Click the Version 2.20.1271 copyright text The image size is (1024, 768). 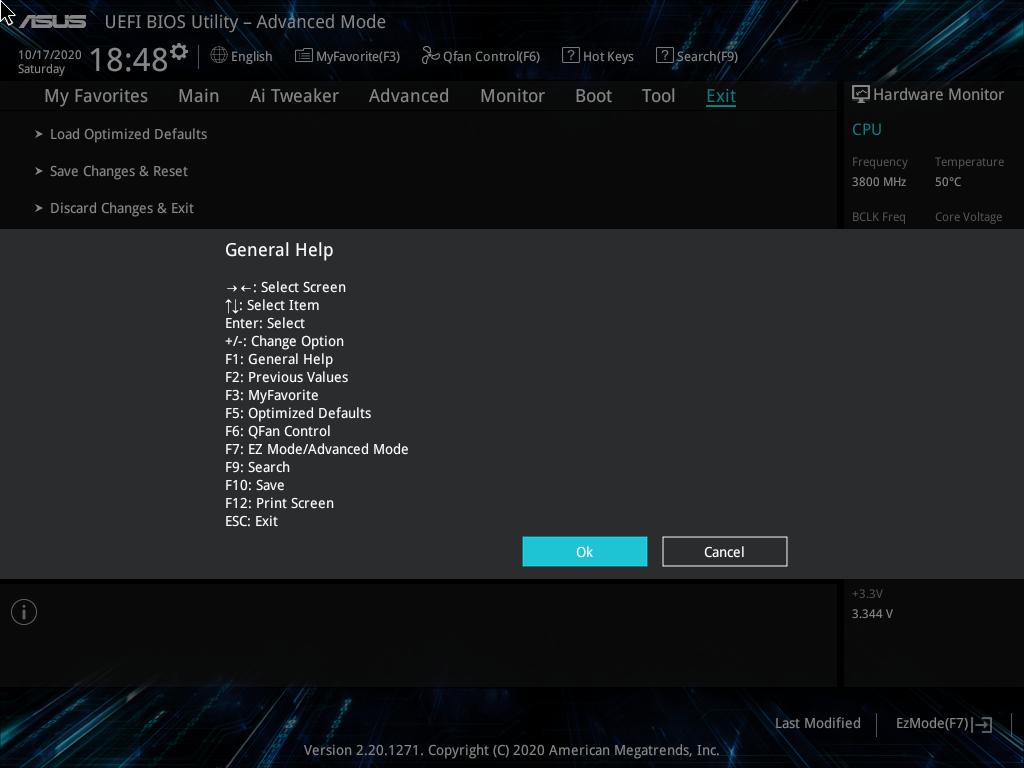point(511,750)
